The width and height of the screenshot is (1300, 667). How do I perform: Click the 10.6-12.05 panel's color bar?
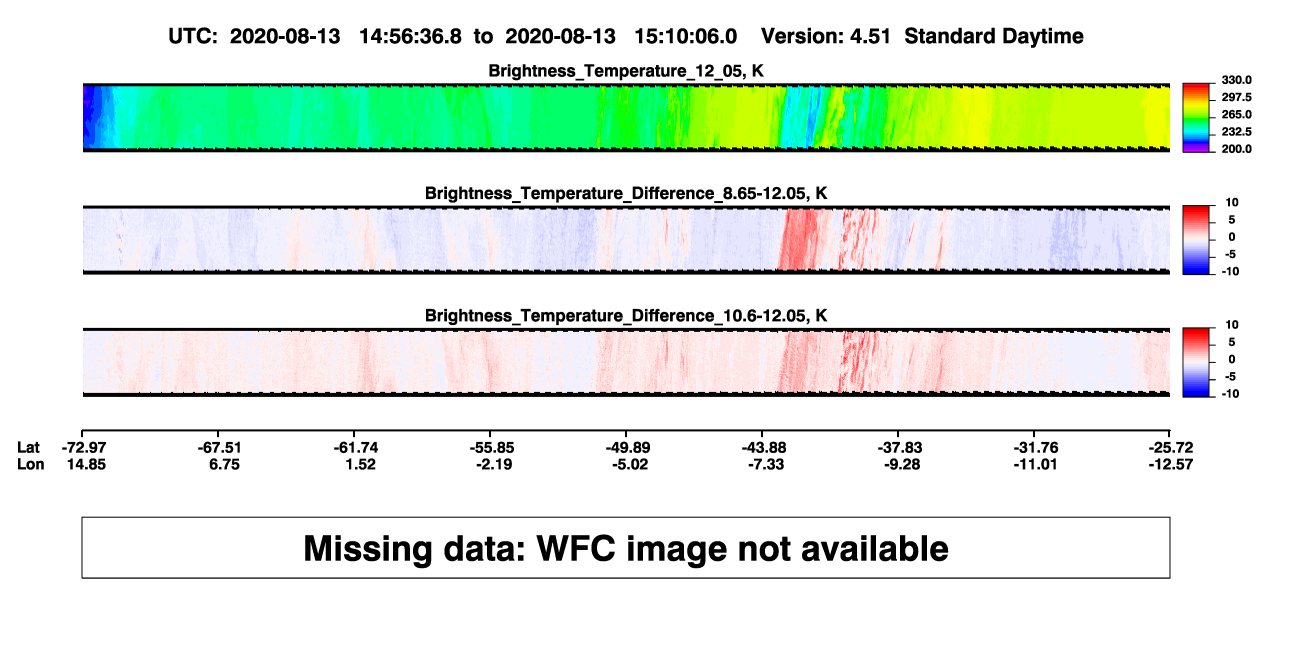[x=1196, y=362]
